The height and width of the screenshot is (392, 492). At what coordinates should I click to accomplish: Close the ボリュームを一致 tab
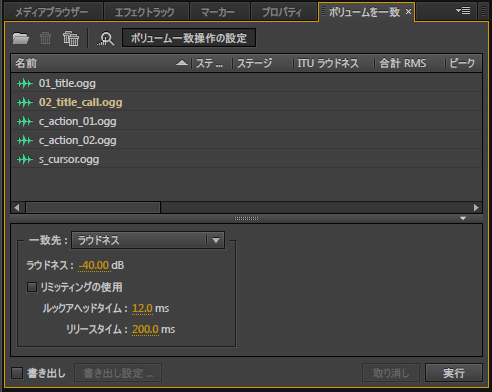408,12
